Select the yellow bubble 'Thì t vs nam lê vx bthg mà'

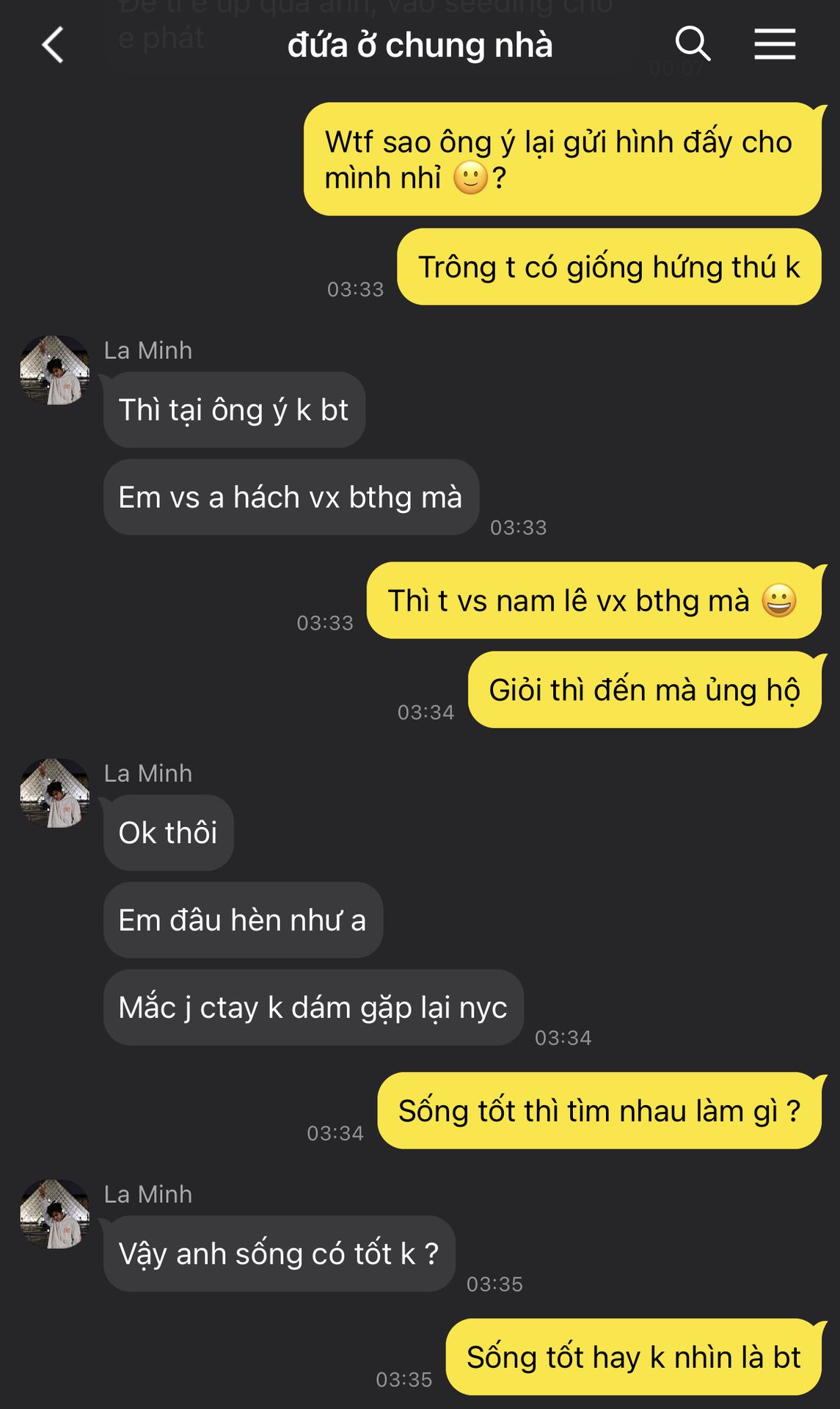[x=594, y=600]
